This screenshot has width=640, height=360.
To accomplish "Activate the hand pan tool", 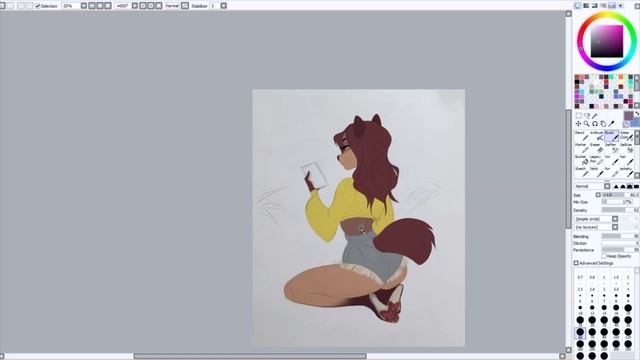I will coord(603,124).
